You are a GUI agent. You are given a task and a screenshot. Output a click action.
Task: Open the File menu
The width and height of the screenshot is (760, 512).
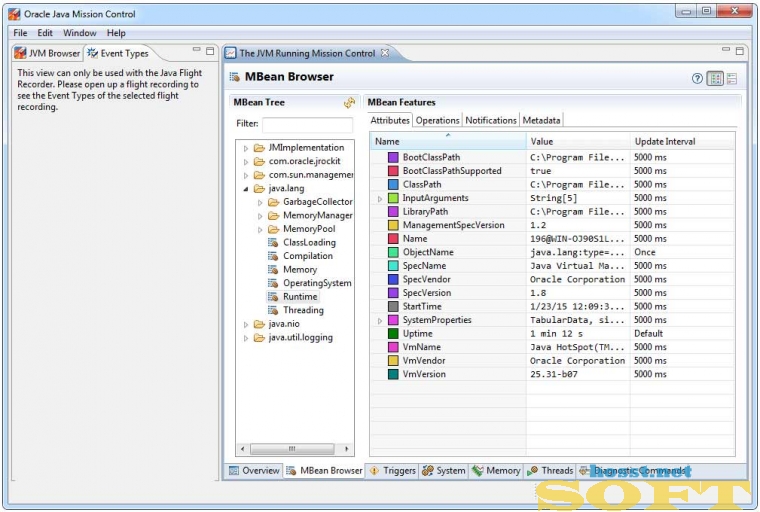pyautogui.click(x=20, y=33)
